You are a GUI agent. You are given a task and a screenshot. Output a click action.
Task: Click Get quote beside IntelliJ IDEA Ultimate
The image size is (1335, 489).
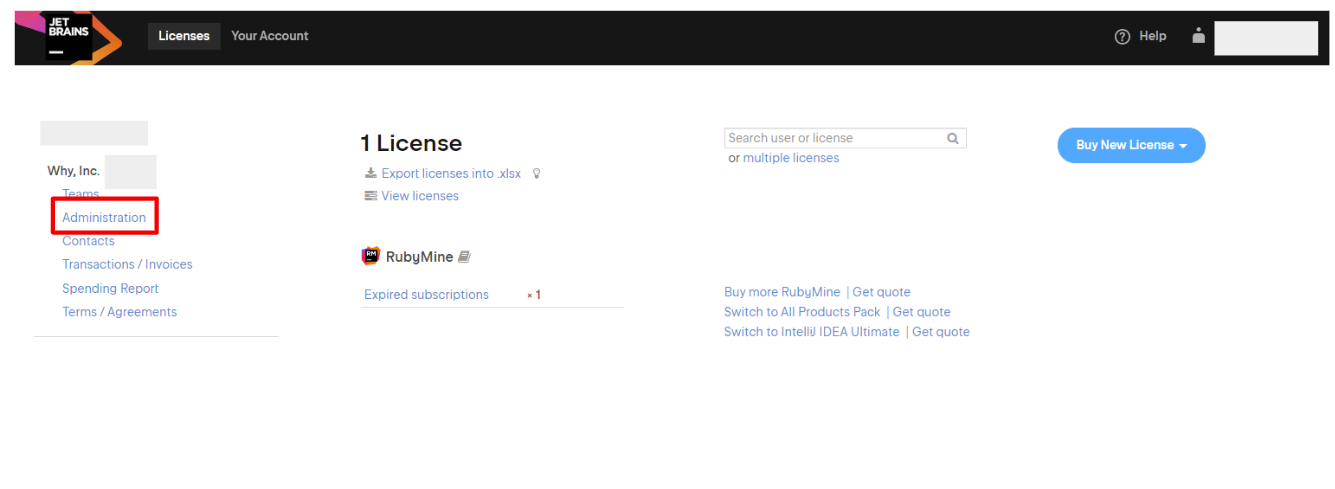[941, 332]
